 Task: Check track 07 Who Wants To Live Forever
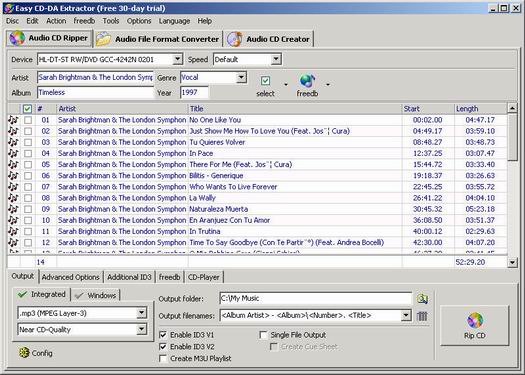tap(28, 187)
